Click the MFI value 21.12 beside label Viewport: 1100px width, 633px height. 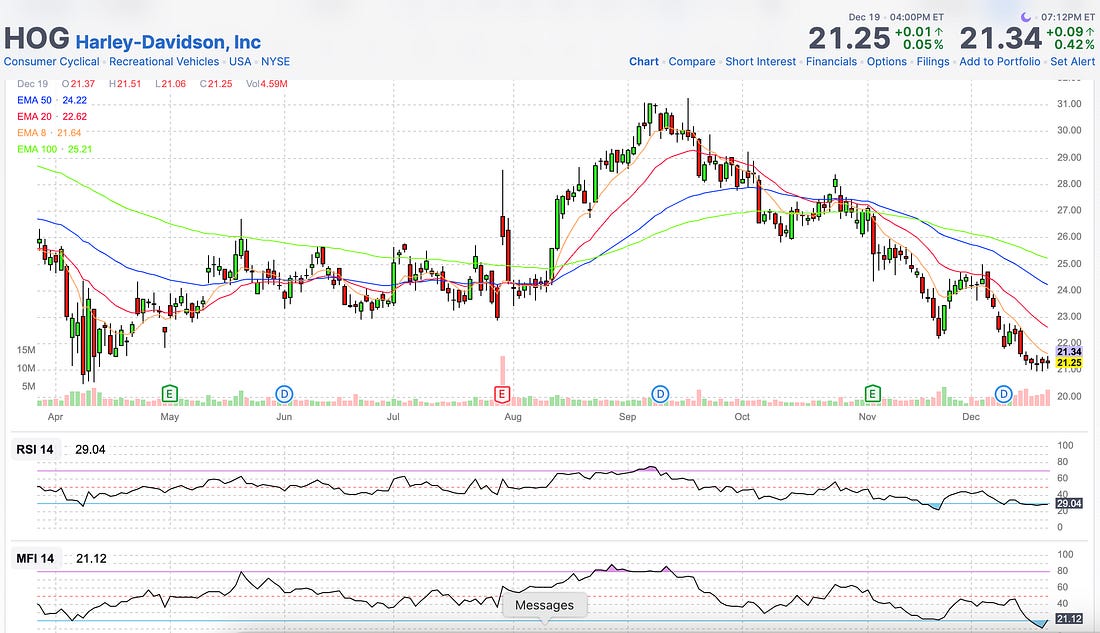point(91,559)
